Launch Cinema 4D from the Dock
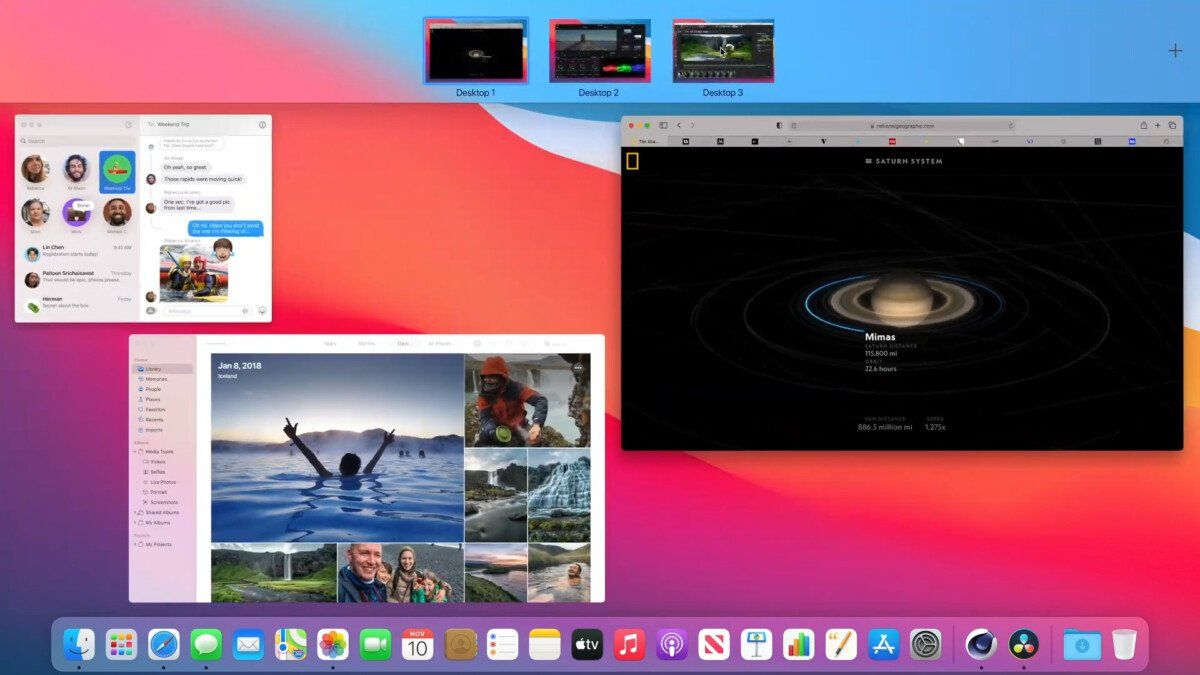This screenshot has height=675, width=1200. tap(981, 644)
